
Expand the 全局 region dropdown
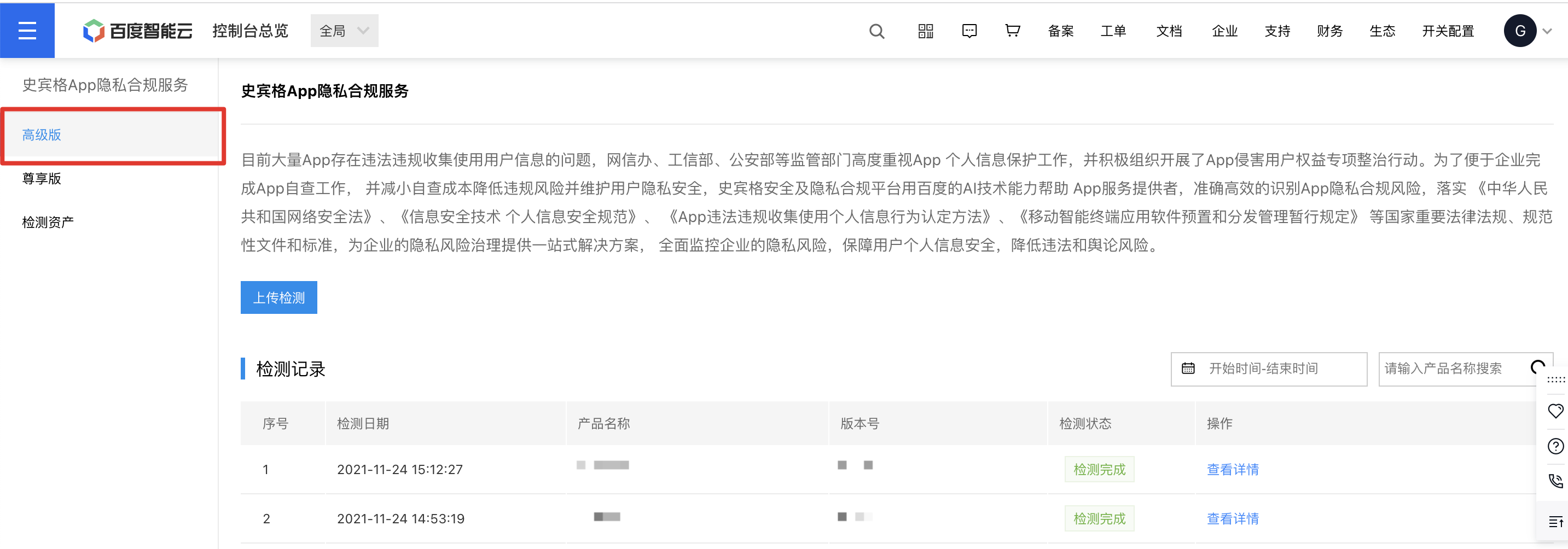(344, 31)
